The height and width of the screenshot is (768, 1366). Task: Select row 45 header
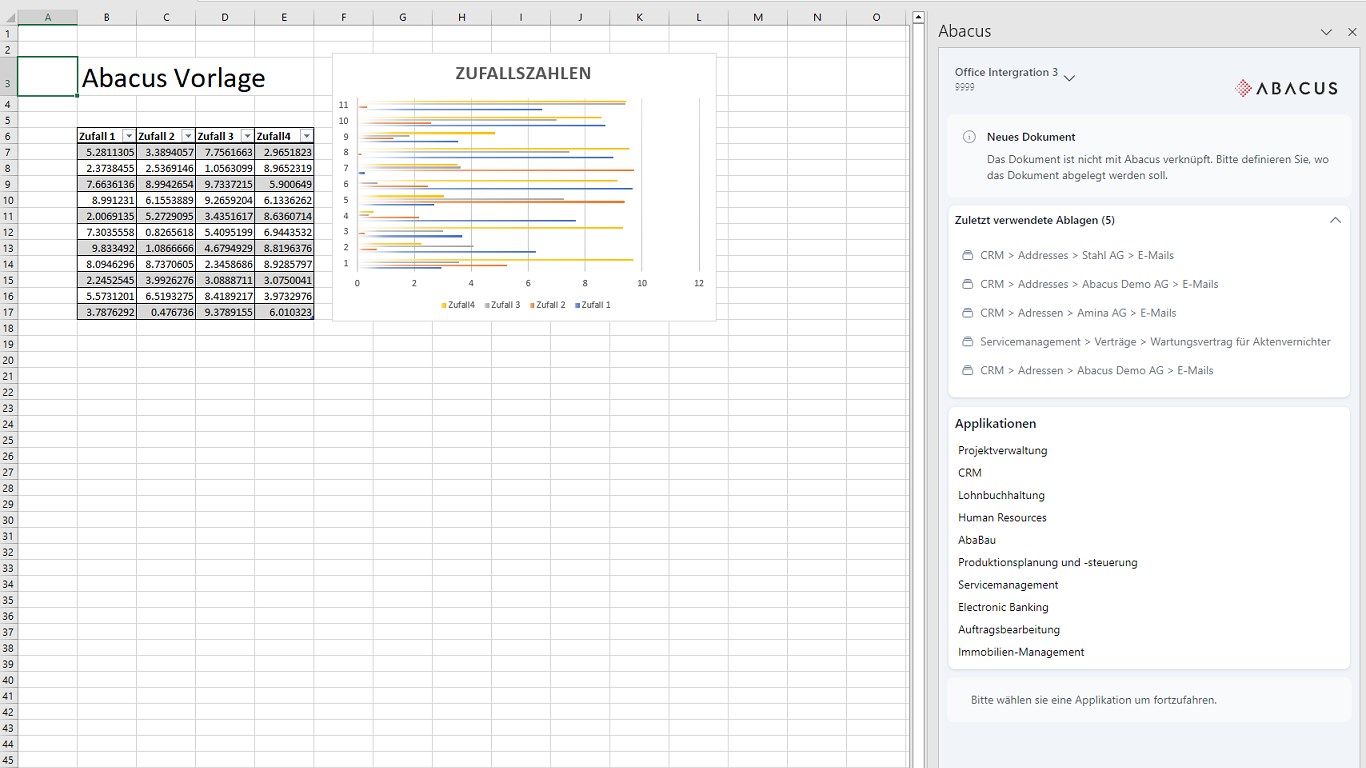(x=9, y=759)
